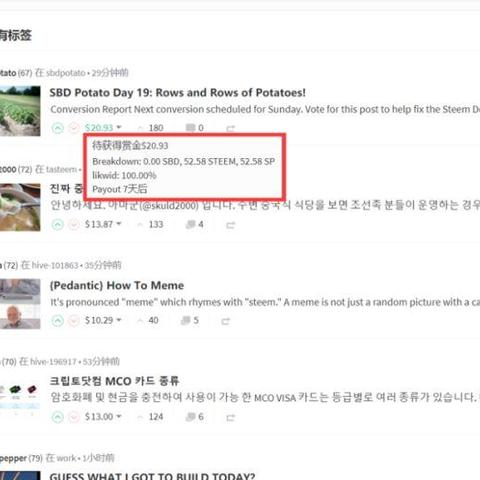This screenshot has width=480, height=480.
Task: Upvote the How To Meme post
Action: pos(57,321)
